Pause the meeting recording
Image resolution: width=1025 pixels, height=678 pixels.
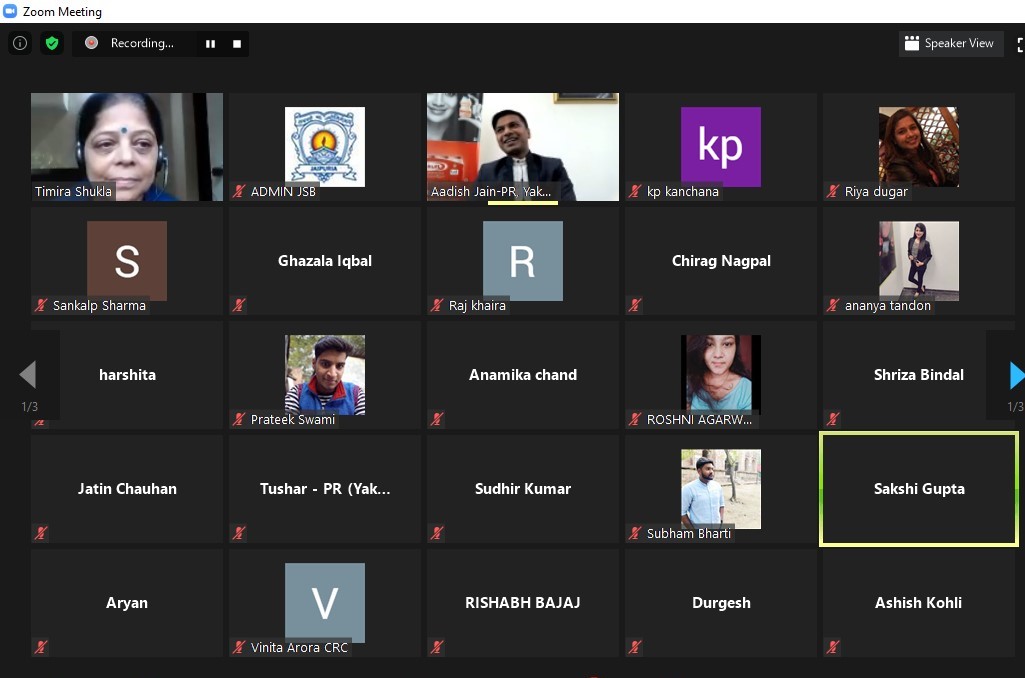[210, 44]
